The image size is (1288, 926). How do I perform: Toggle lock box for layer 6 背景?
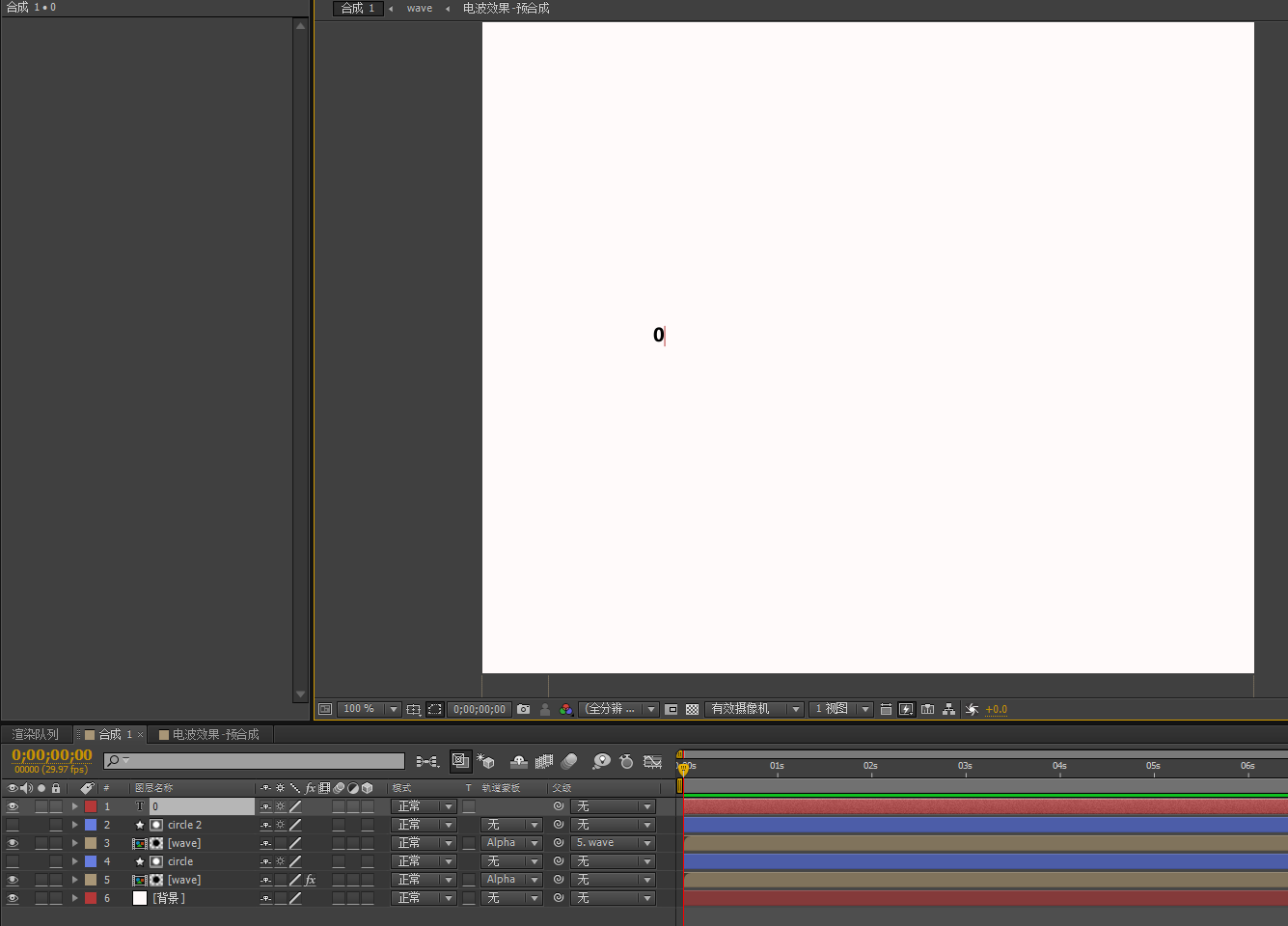coord(56,898)
